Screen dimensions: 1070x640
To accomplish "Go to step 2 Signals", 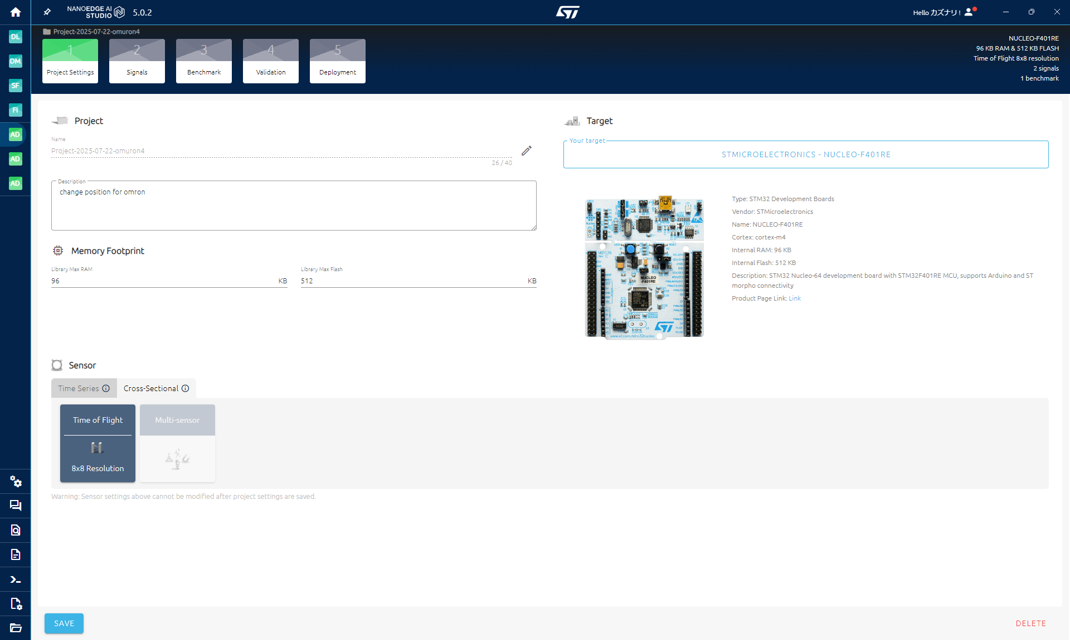I will [137, 61].
